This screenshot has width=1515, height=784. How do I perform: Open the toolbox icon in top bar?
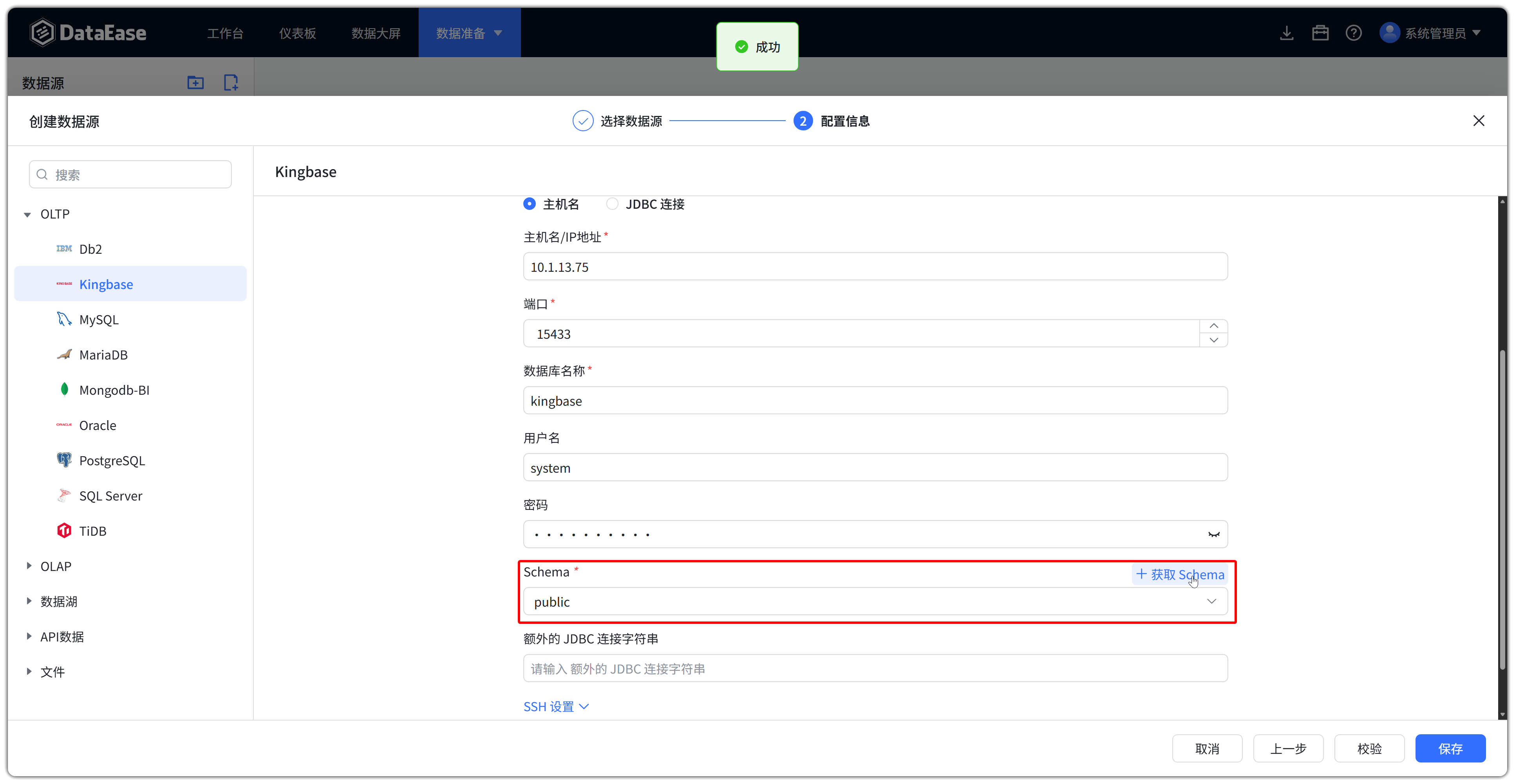[1320, 33]
